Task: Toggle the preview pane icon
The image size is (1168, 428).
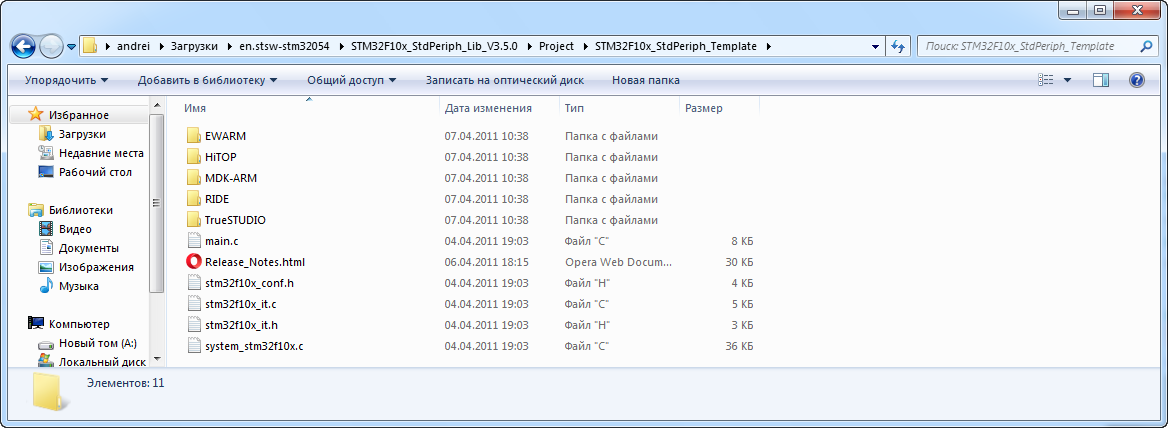Action: click(1101, 80)
